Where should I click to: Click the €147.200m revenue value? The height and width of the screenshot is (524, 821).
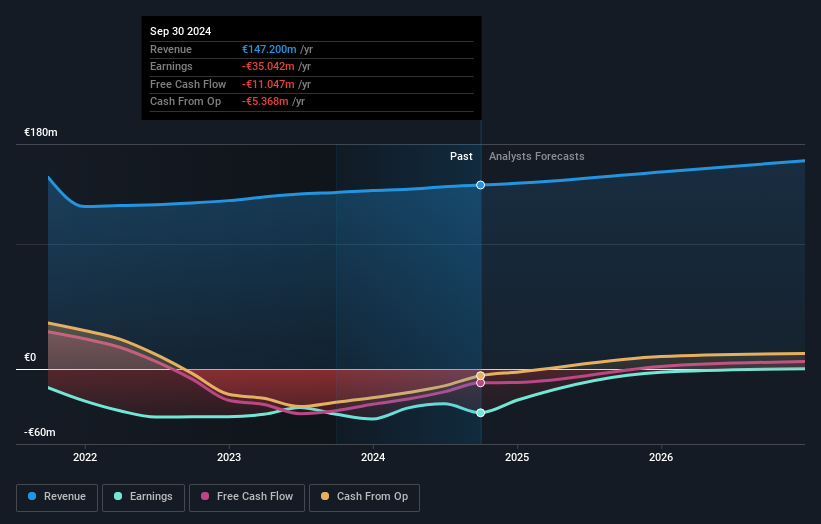[269, 49]
